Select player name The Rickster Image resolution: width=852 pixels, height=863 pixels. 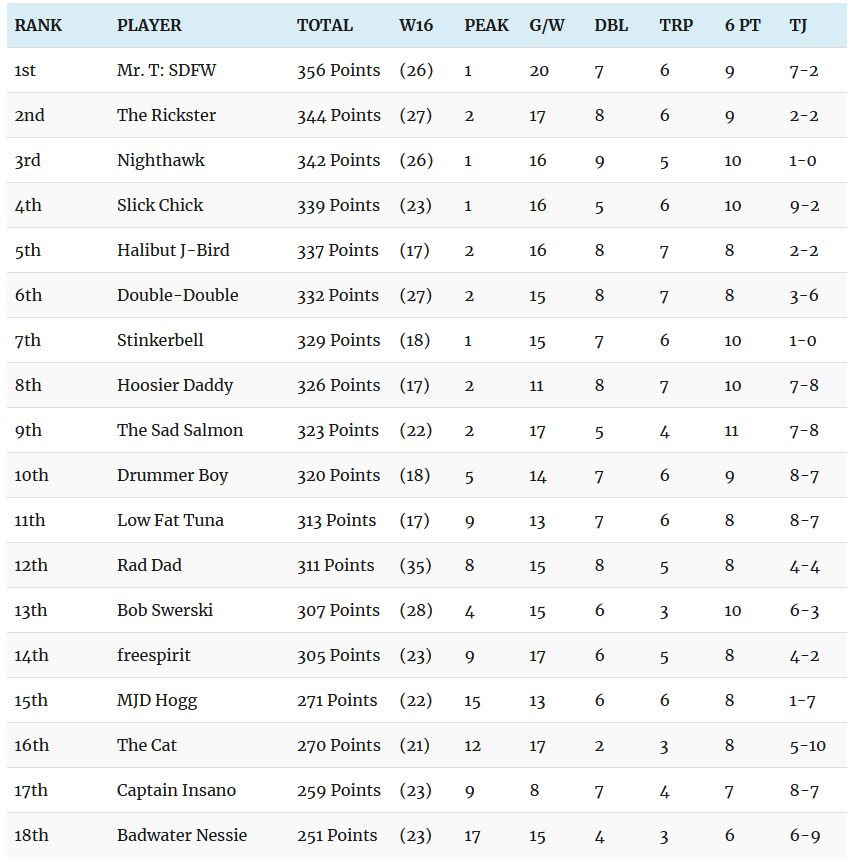[x=166, y=115]
